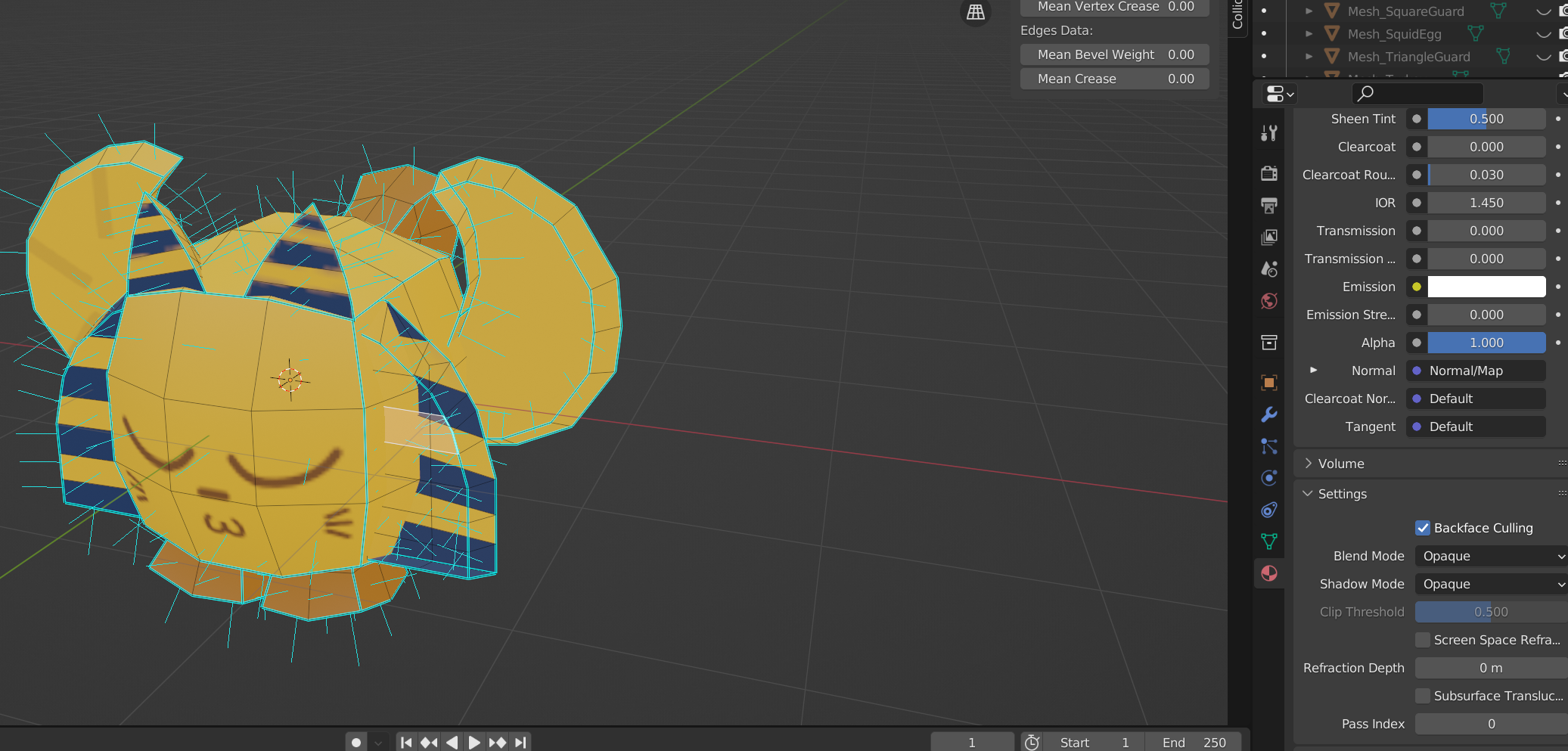The image size is (1568, 751).
Task: Expand the Normal input triangle
Action: 1314,370
